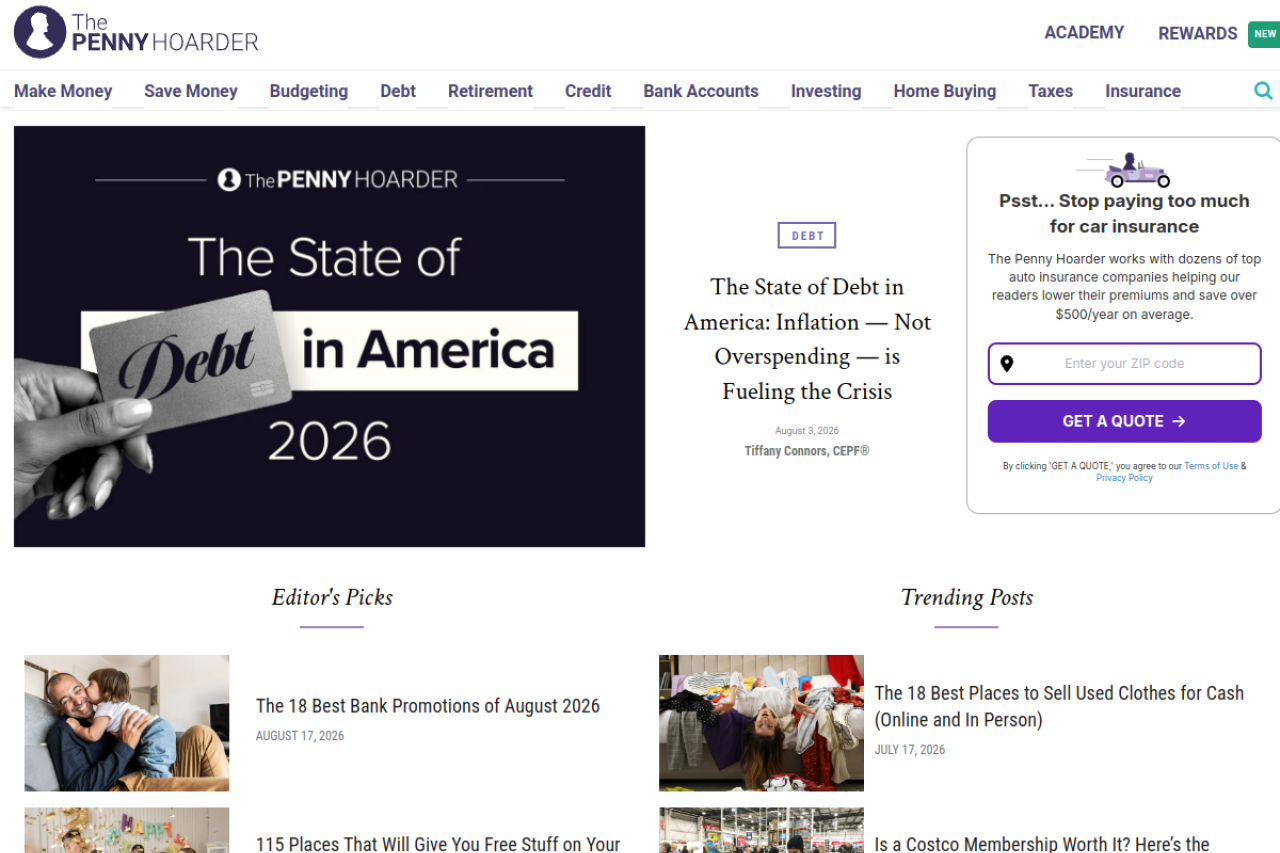The width and height of the screenshot is (1280, 853).
Task: Go to the Retirement section
Action: pyautogui.click(x=490, y=91)
